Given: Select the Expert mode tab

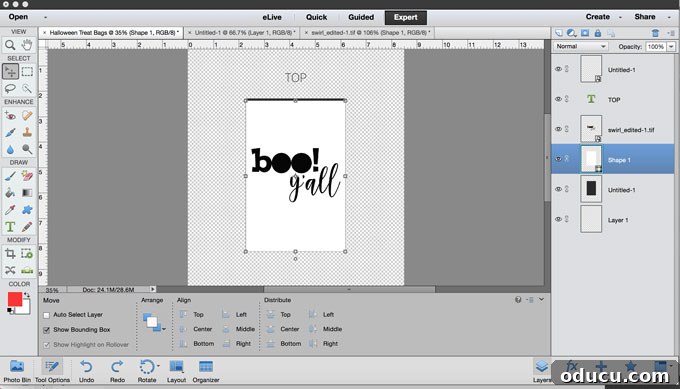Looking at the screenshot, I should pyautogui.click(x=405, y=17).
